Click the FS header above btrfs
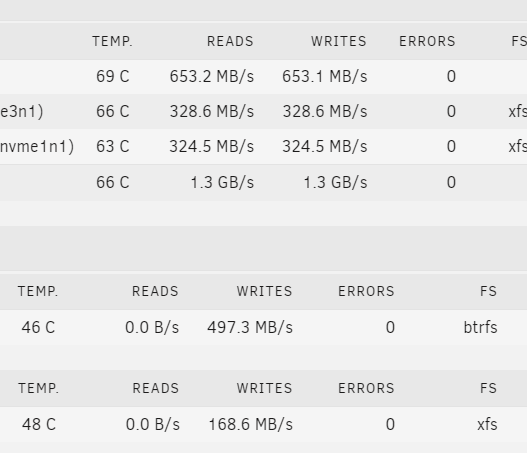The width and height of the screenshot is (527, 453). [x=488, y=291]
